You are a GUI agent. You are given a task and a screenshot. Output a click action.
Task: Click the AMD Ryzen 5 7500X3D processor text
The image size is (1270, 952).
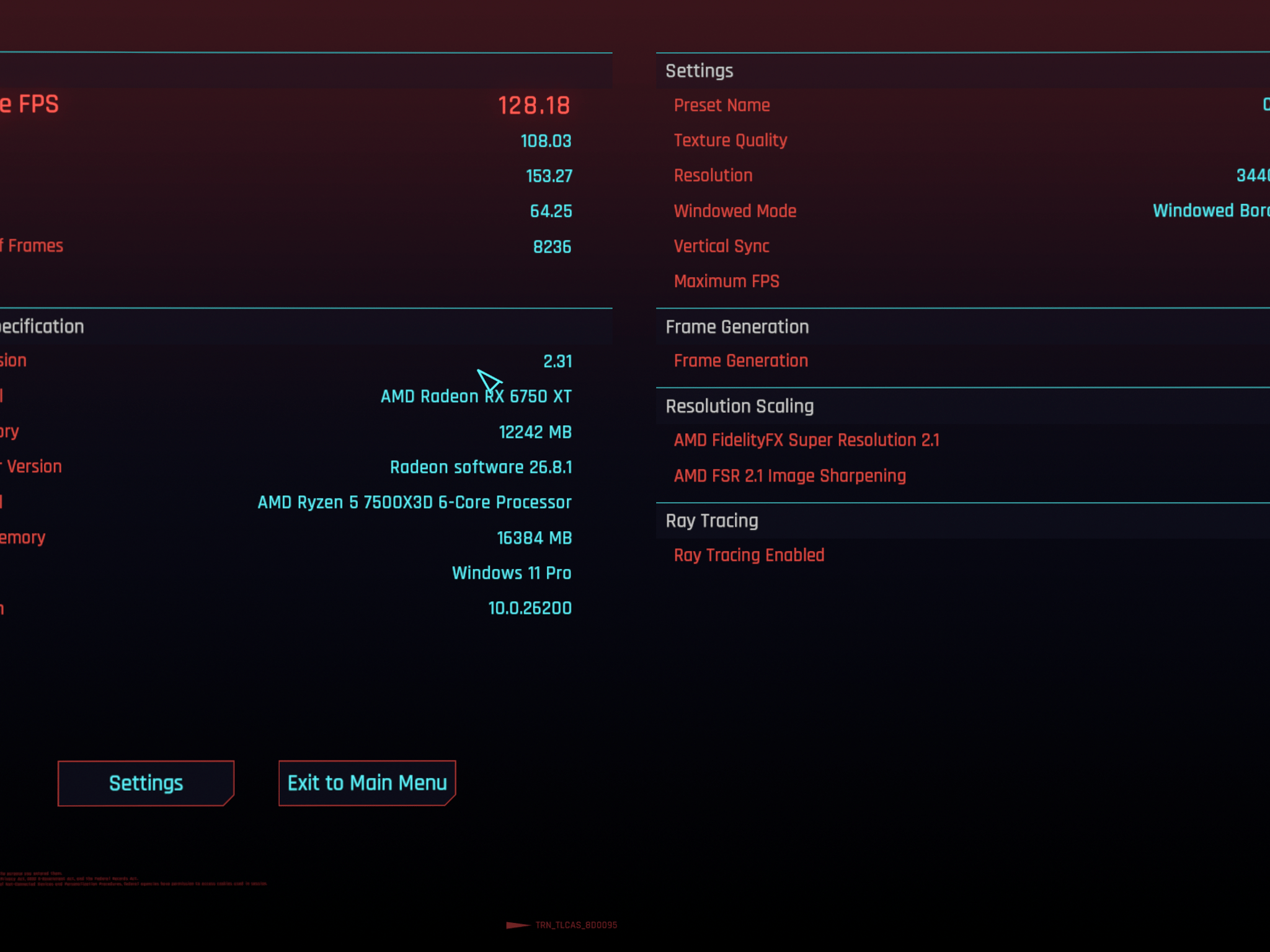[414, 502]
